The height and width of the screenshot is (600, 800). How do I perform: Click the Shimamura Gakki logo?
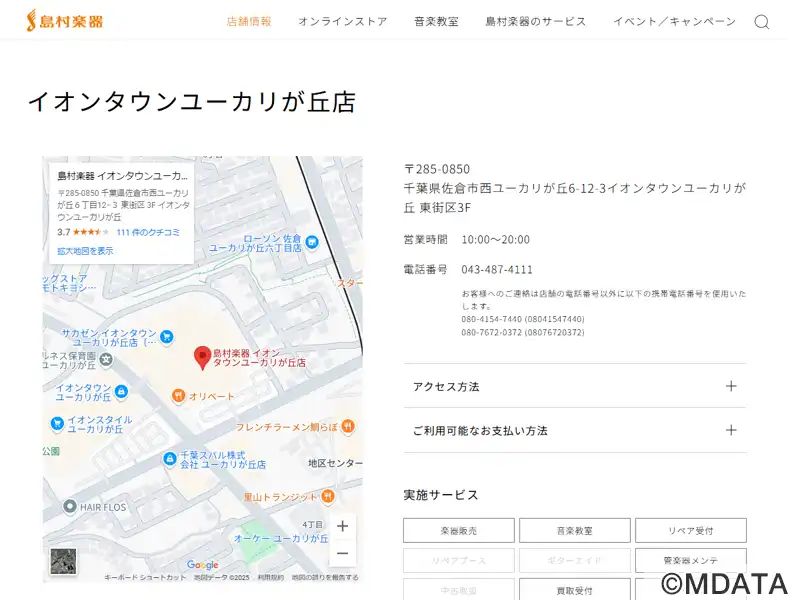tap(65, 21)
